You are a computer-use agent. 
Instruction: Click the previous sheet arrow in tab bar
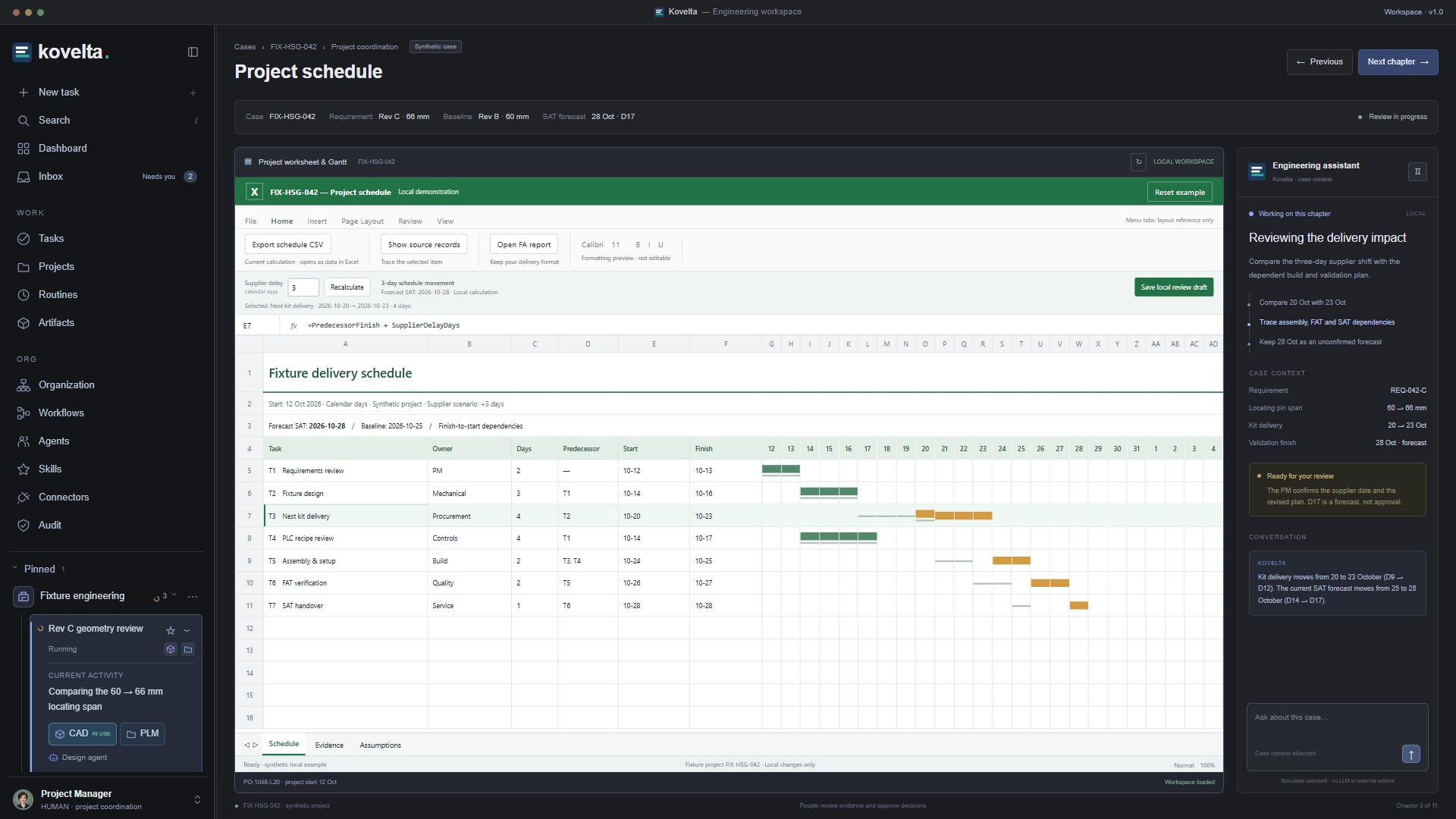[246, 745]
